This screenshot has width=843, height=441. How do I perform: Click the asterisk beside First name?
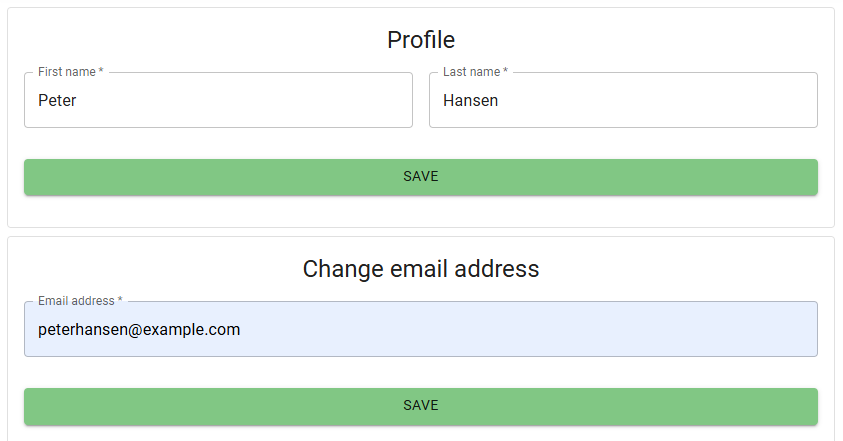point(101,72)
